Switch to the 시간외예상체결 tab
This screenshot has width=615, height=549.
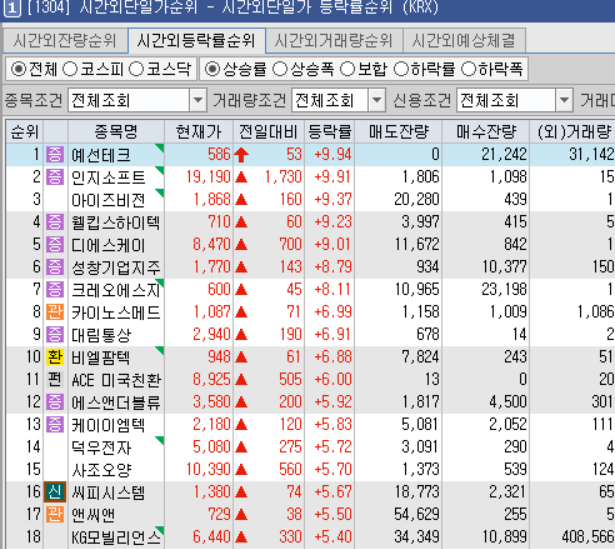[464, 40]
